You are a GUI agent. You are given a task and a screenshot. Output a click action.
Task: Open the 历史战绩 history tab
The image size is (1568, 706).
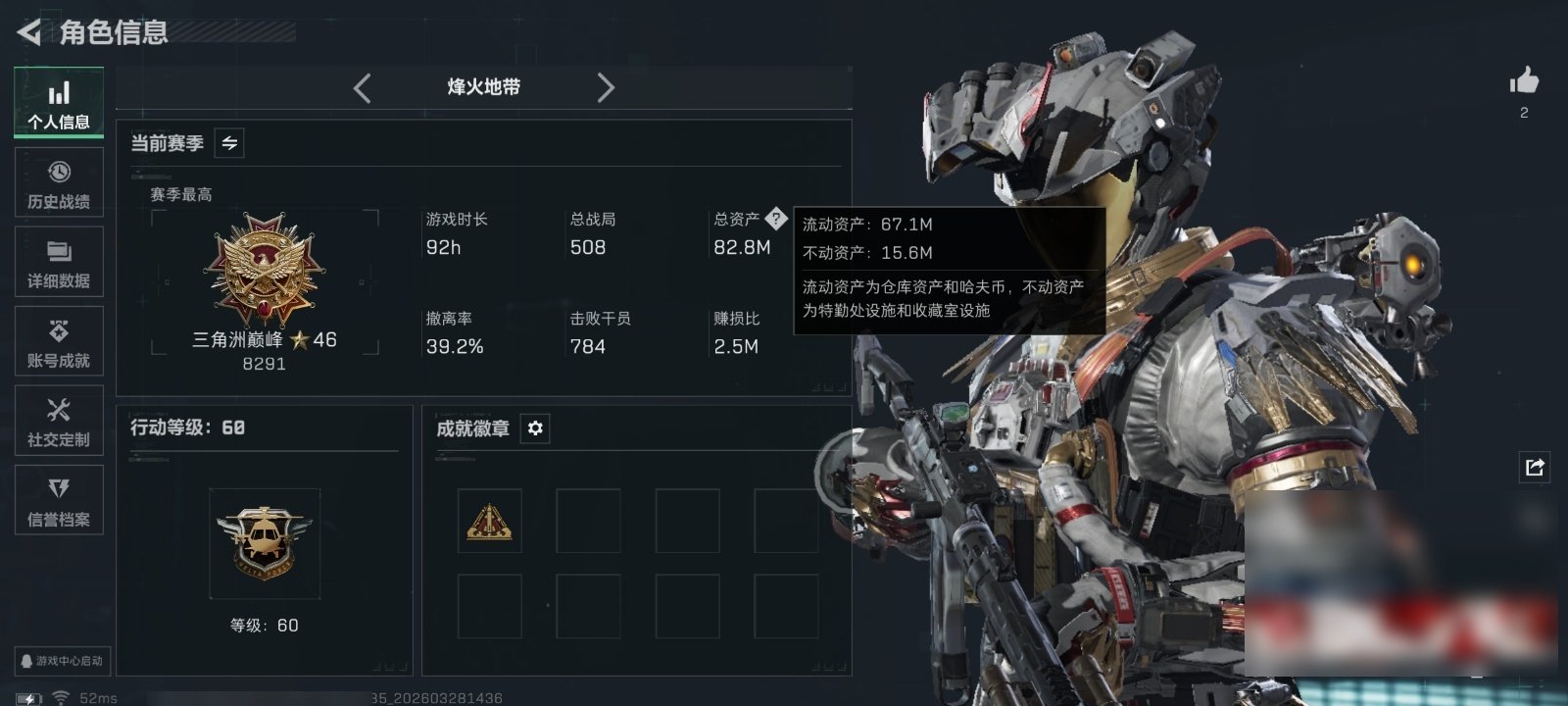59,182
